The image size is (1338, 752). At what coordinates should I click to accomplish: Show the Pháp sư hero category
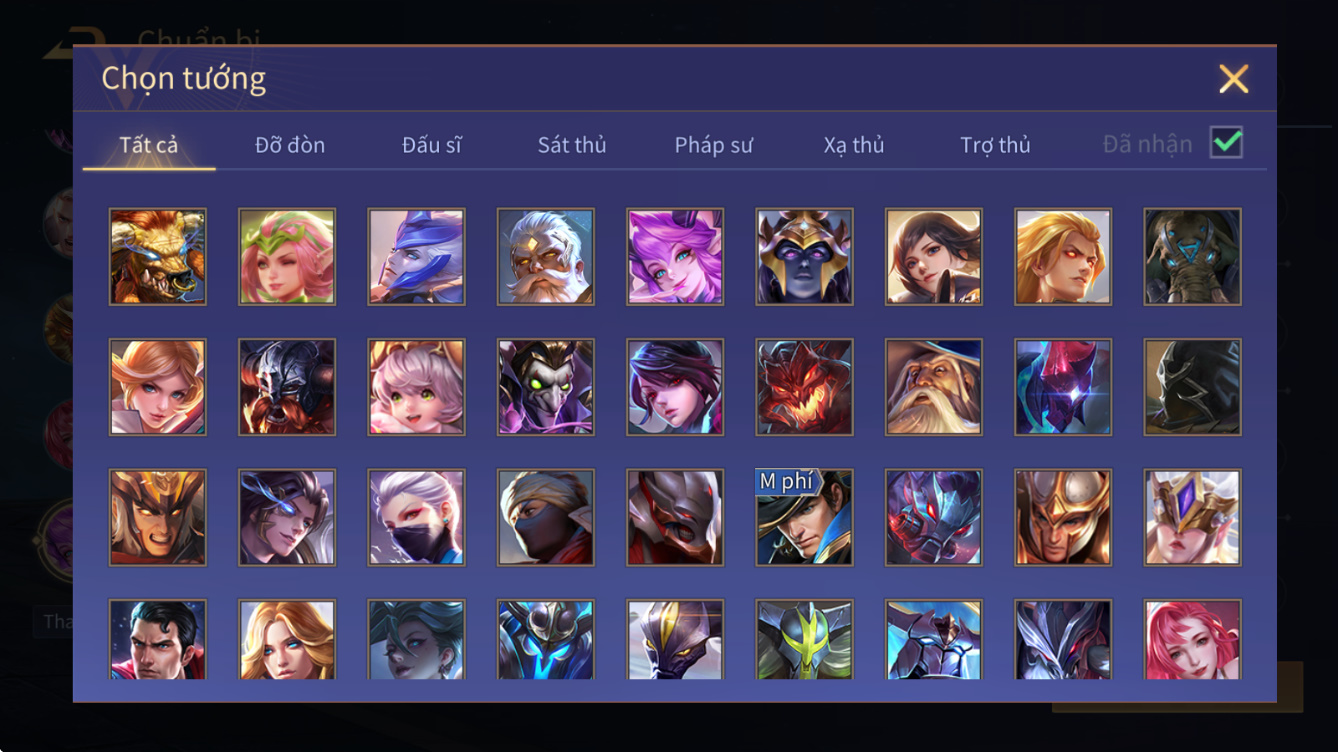[x=713, y=145]
